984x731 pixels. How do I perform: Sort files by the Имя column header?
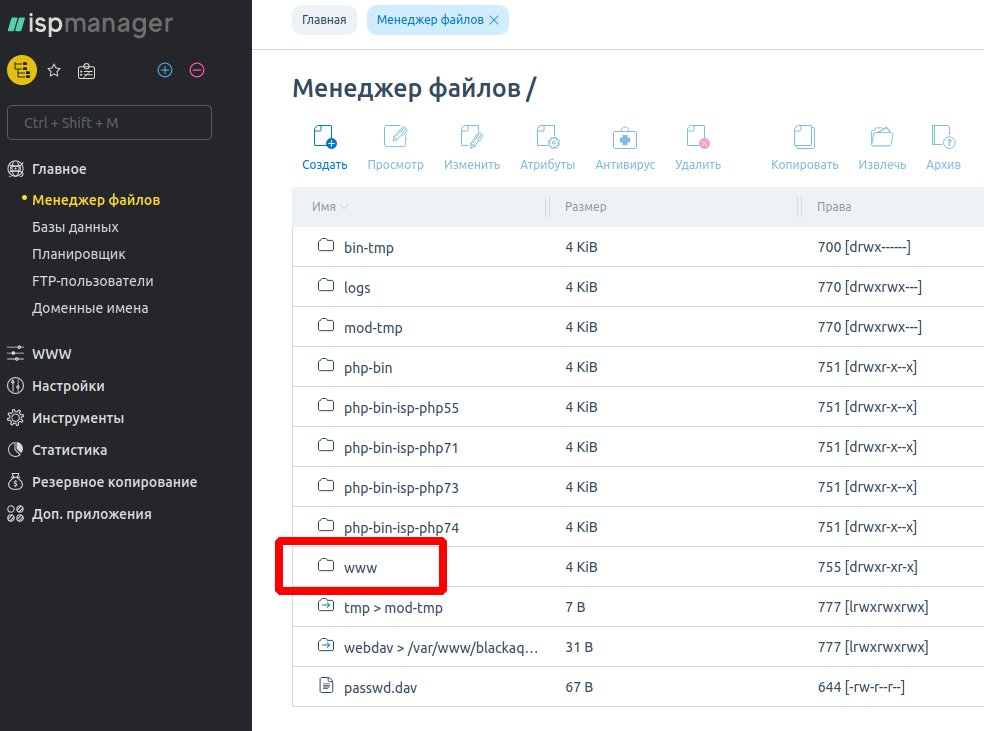(x=323, y=207)
